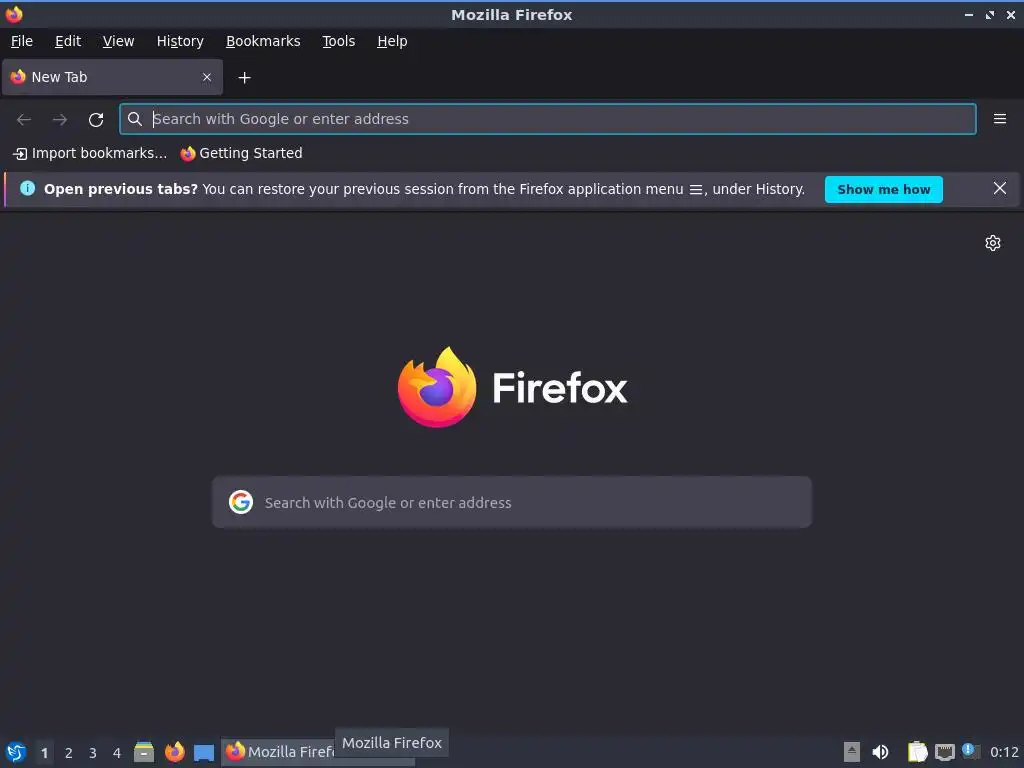Click the show desktop icon in taskbar
Screen dimensions: 1024x768
click(204, 753)
